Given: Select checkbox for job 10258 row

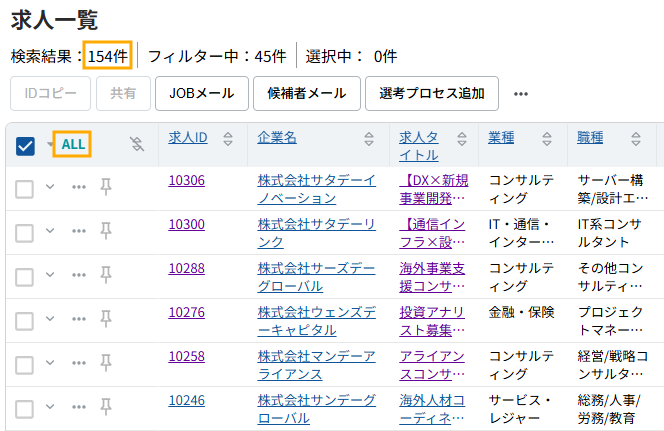Looking at the screenshot, I should pos(25,364).
